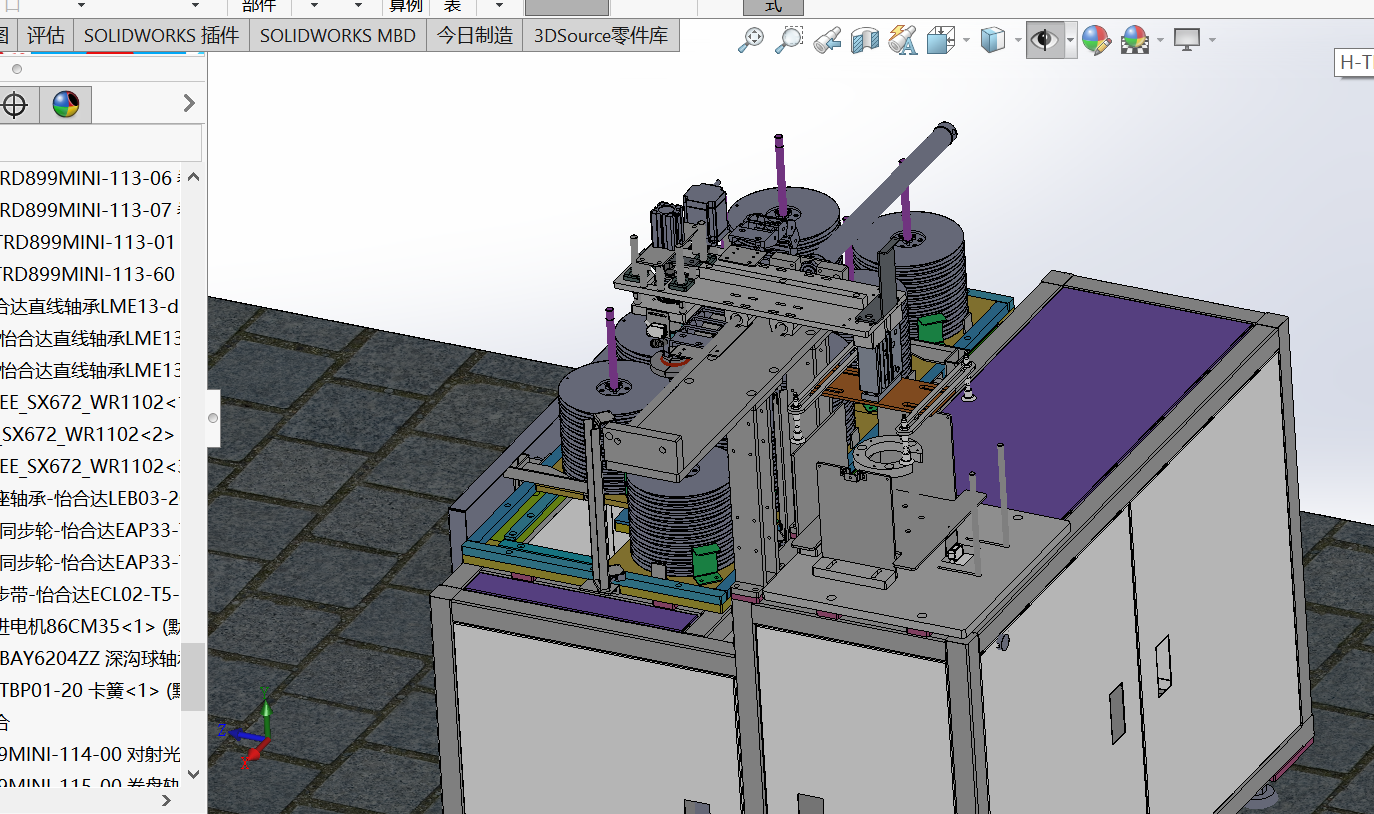
Task: Open the 评估 tab
Action: tap(45, 36)
